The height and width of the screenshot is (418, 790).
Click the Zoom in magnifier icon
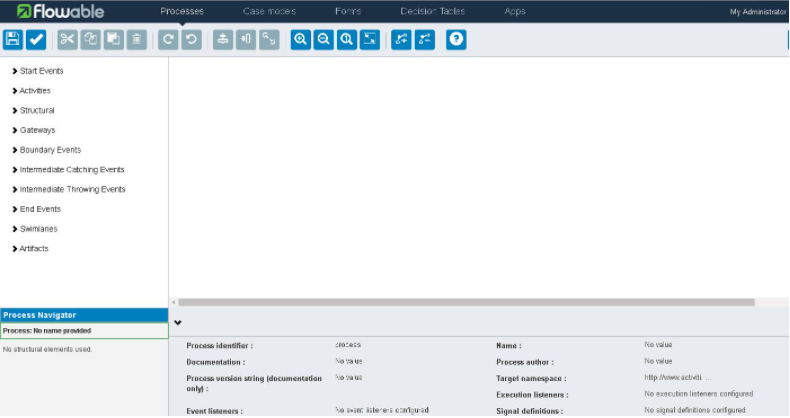pos(300,39)
